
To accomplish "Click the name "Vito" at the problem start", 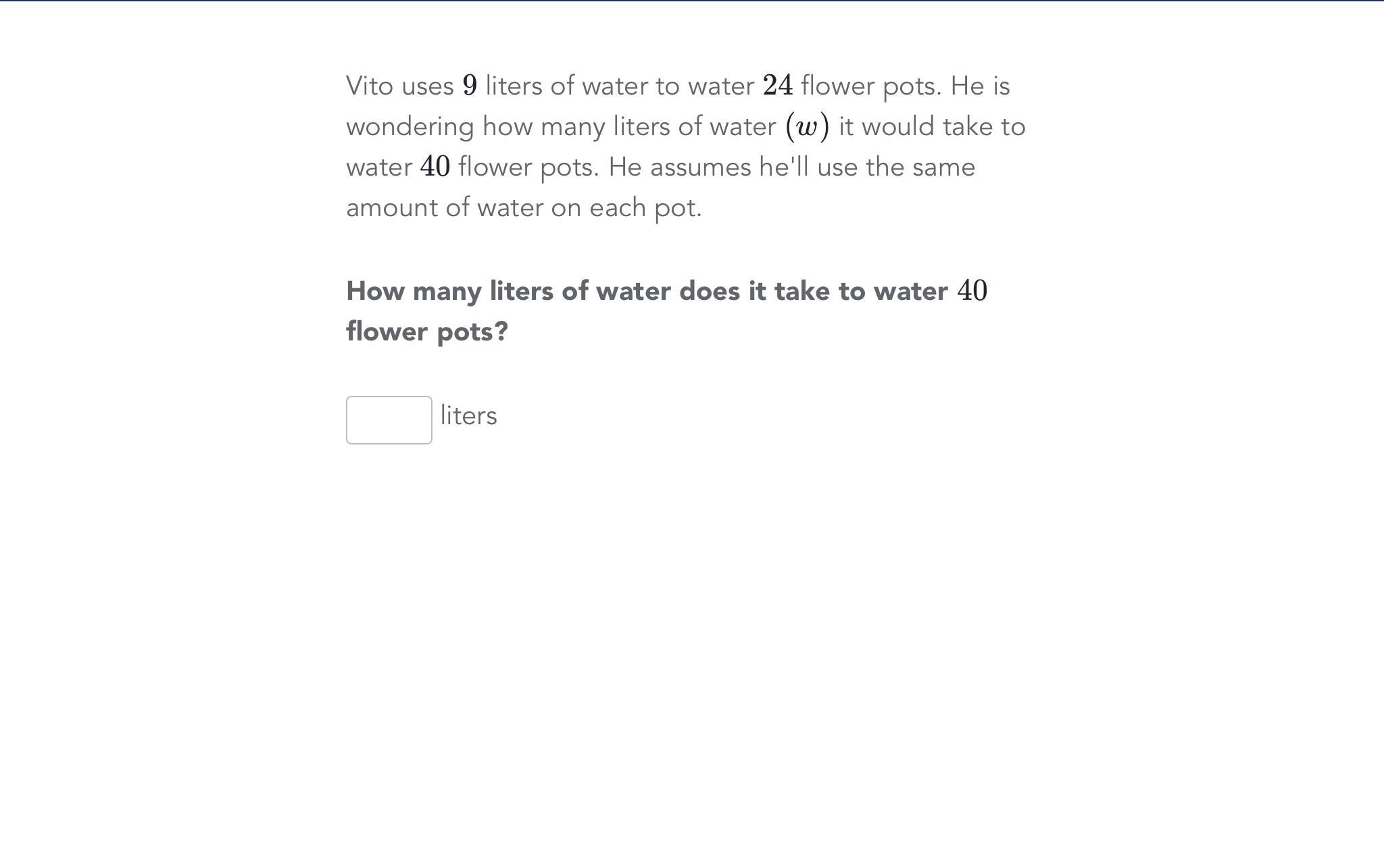I will click(x=369, y=86).
